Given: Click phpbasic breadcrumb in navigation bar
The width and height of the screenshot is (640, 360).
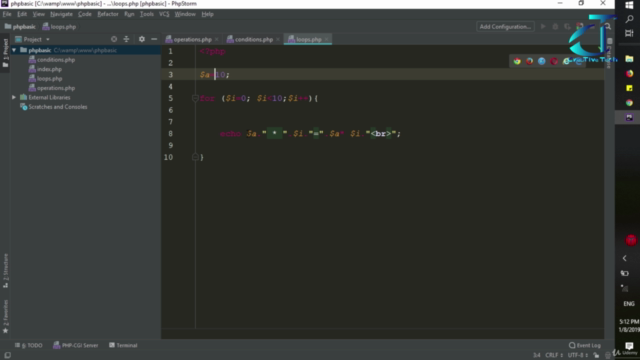Looking at the screenshot, I should (x=20, y=27).
